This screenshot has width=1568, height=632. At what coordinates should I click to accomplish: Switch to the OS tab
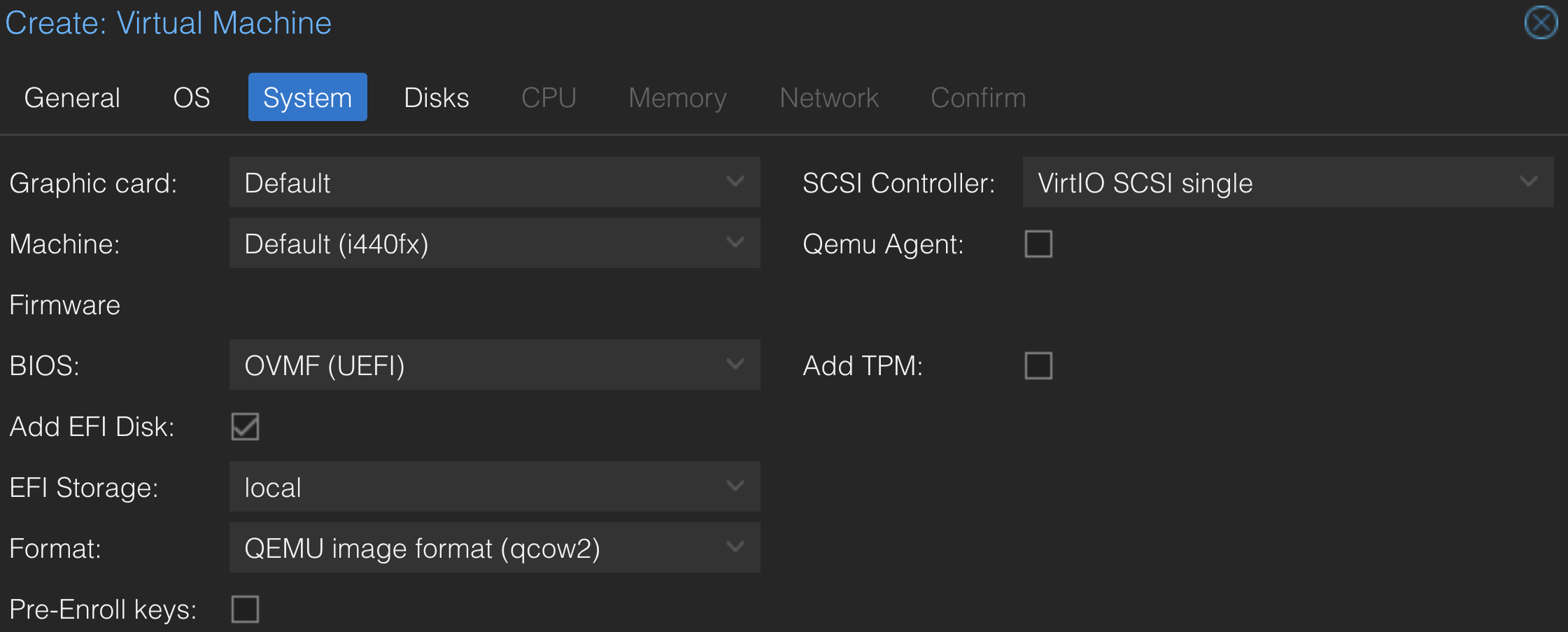coord(192,97)
